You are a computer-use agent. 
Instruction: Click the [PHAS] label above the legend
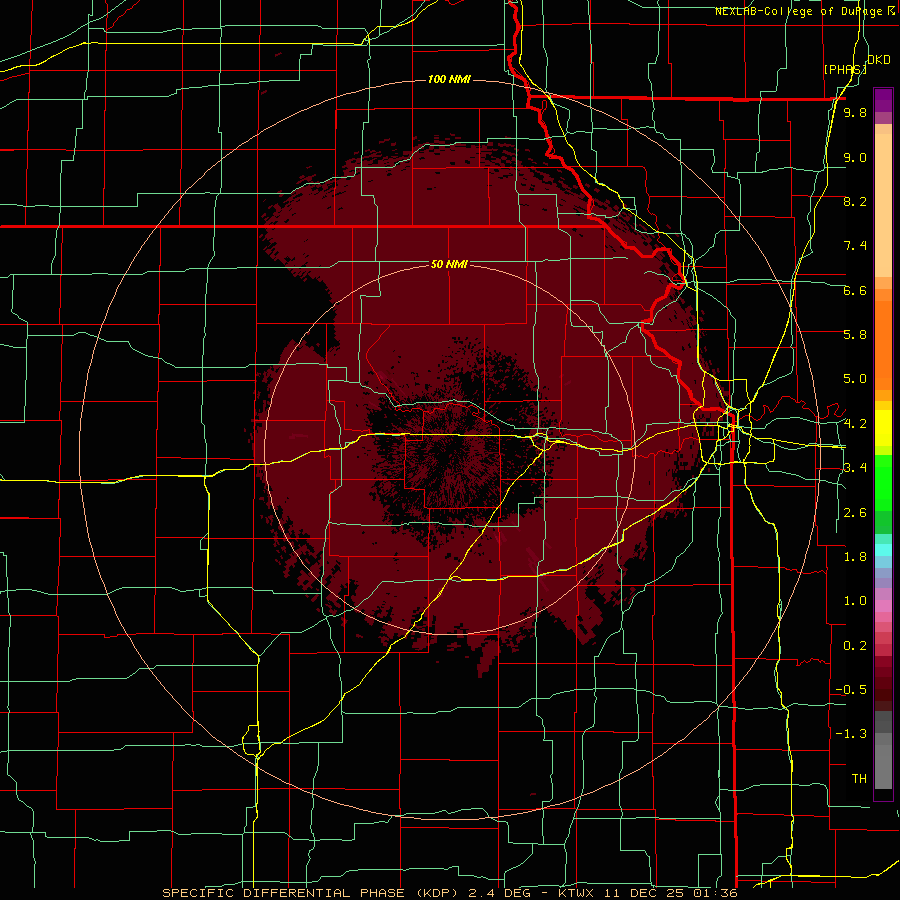point(845,69)
